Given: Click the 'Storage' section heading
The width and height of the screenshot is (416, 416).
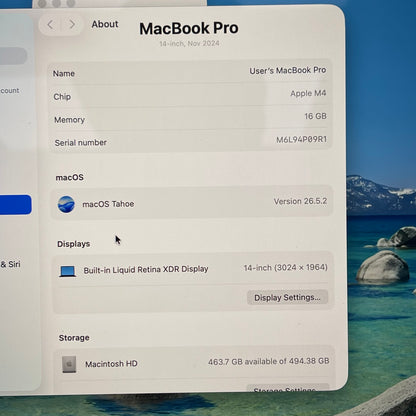Looking at the screenshot, I should [x=74, y=338].
